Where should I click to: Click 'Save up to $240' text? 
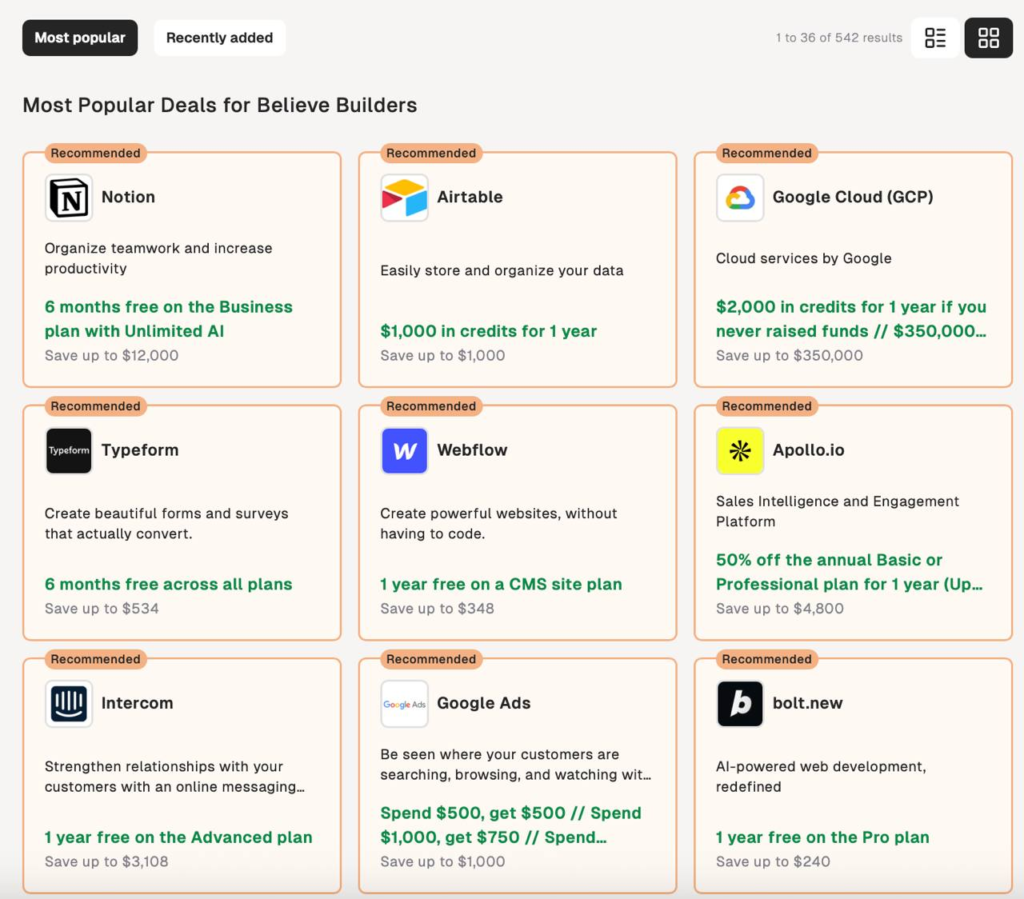pos(773,862)
